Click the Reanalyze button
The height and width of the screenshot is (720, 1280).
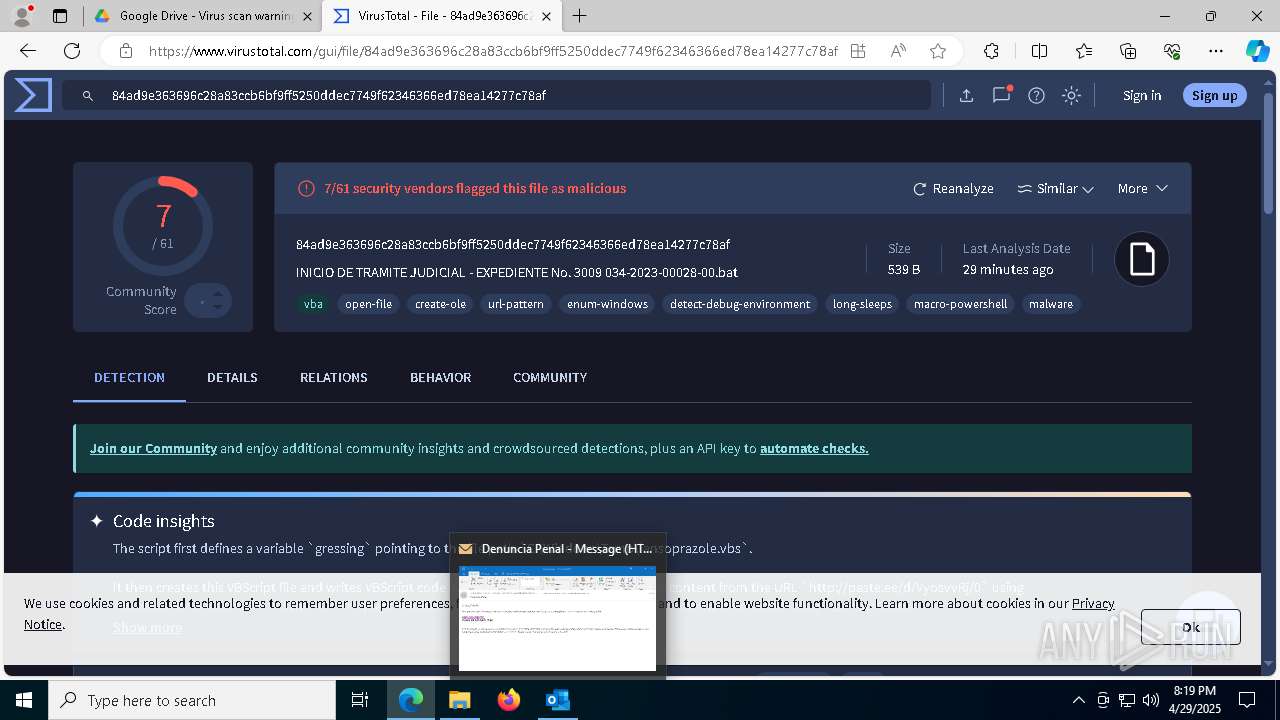(x=953, y=188)
